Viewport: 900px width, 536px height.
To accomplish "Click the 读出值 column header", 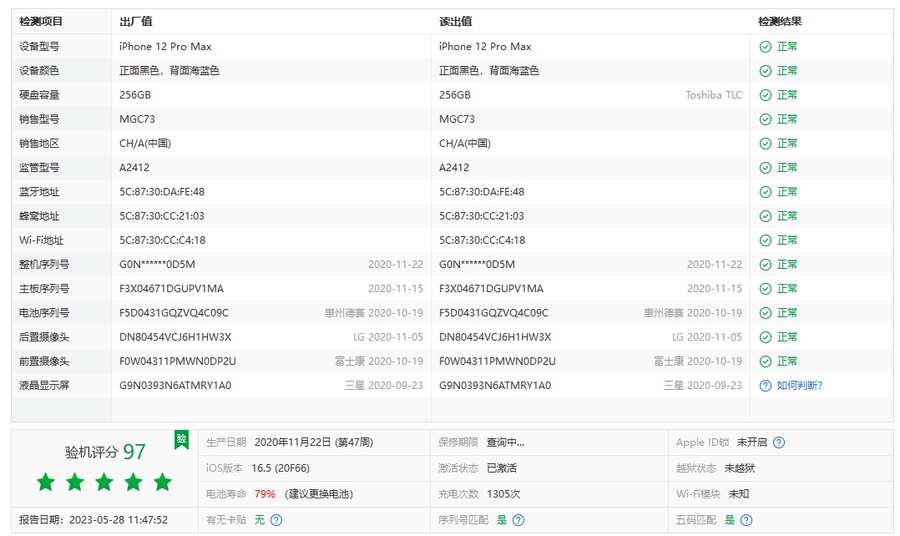I will coord(455,21).
